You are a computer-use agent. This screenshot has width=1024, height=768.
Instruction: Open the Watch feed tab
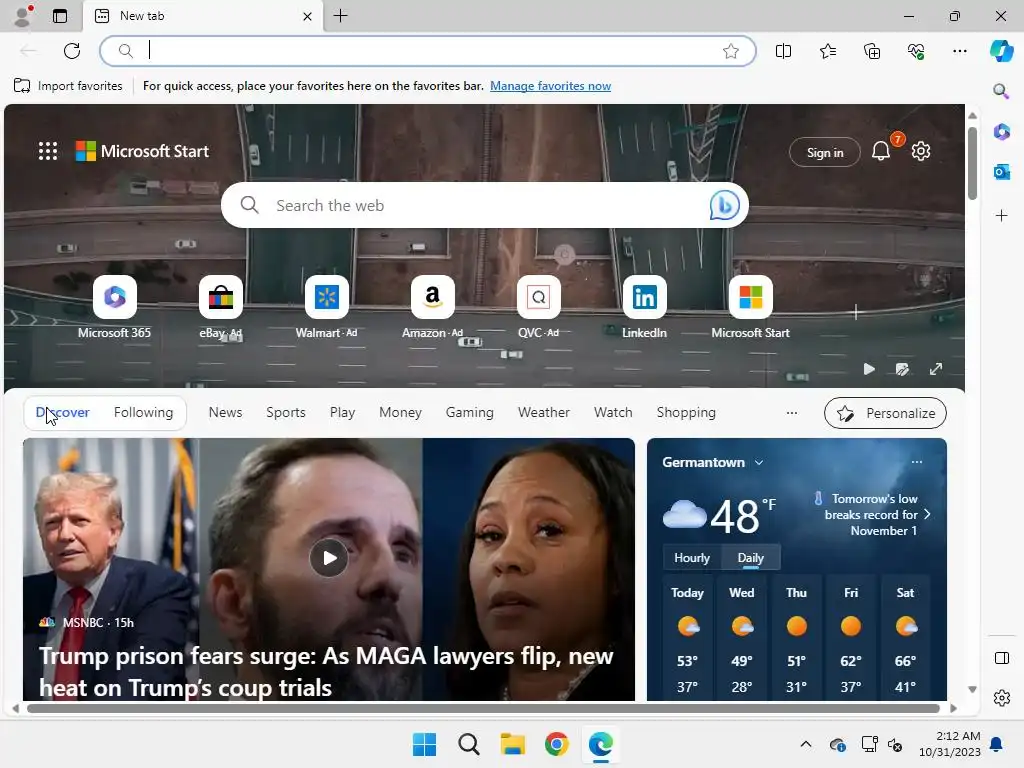[613, 412]
